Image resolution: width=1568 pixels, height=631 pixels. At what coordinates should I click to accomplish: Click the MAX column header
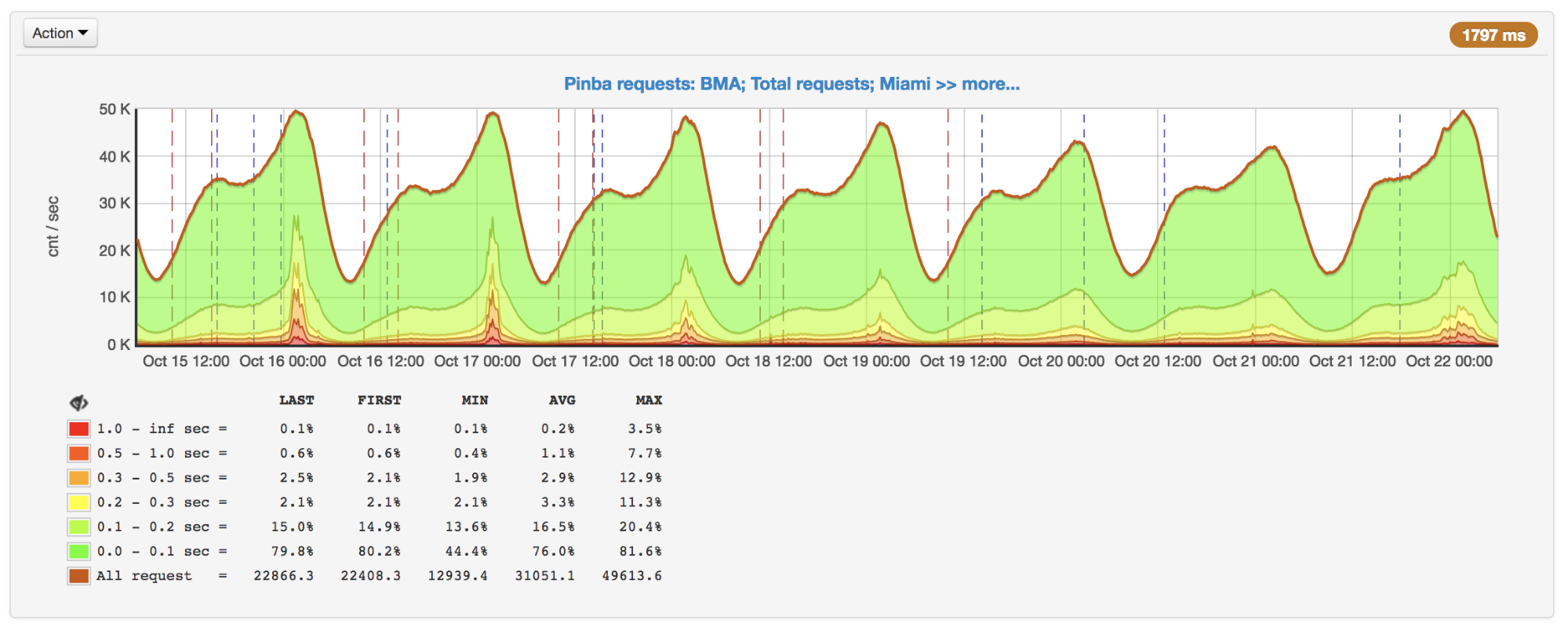click(649, 400)
